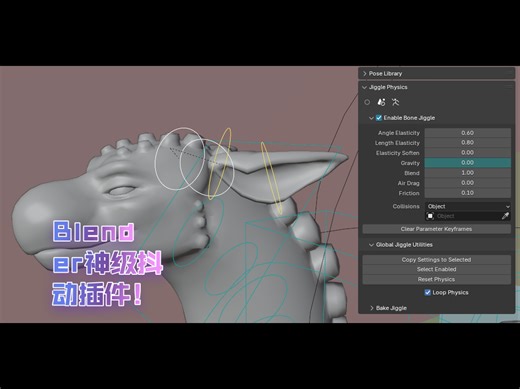Click the Blend value field
This screenshot has width=520, height=389.
click(467, 173)
